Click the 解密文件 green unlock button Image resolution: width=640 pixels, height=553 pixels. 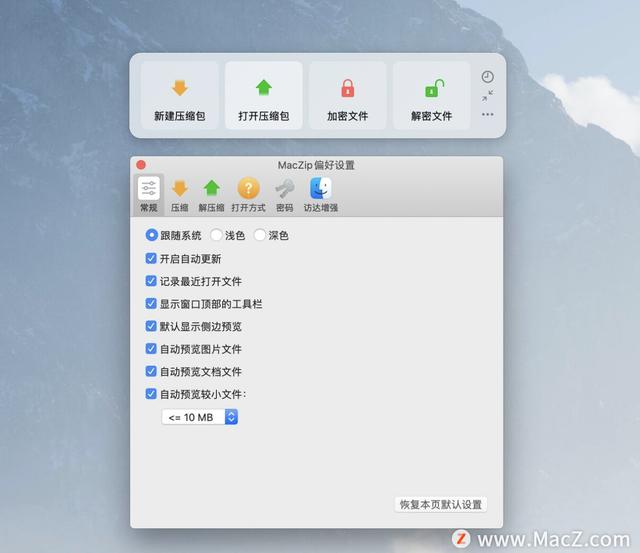431,95
